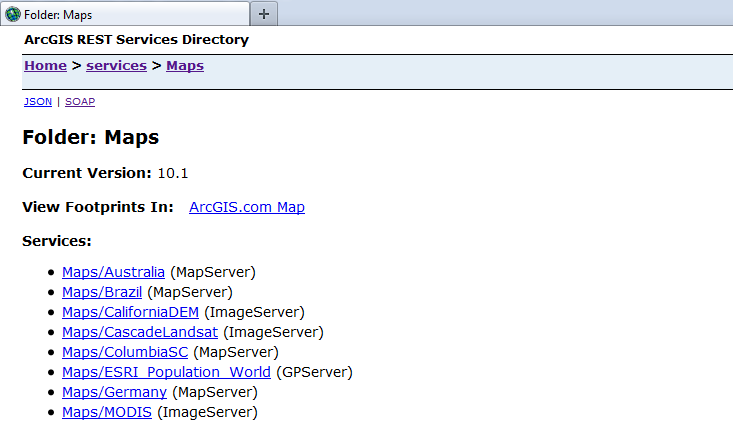Open the SOAP format link
This screenshot has height=422, width=733.
coord(80,102)
